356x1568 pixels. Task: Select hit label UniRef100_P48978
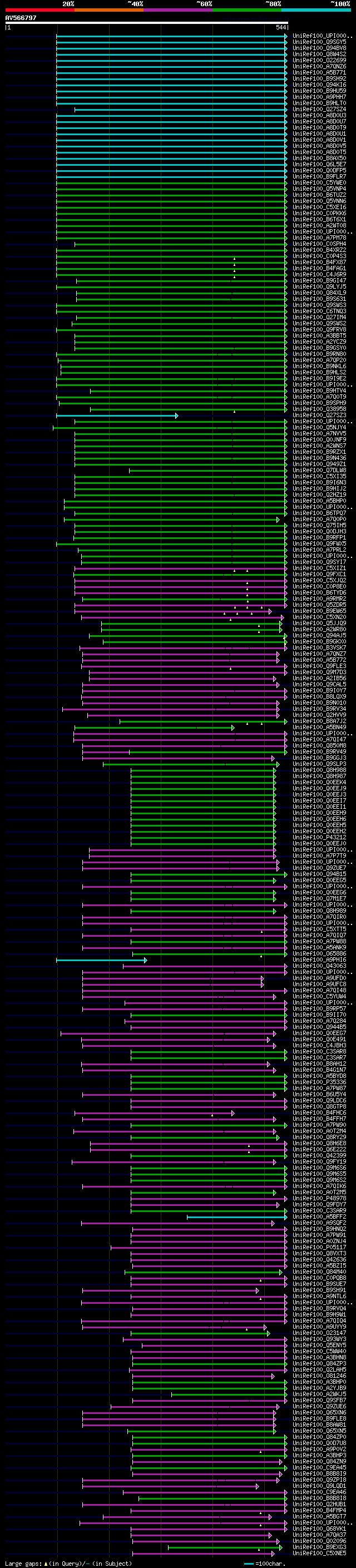(x=319, y=1198)
